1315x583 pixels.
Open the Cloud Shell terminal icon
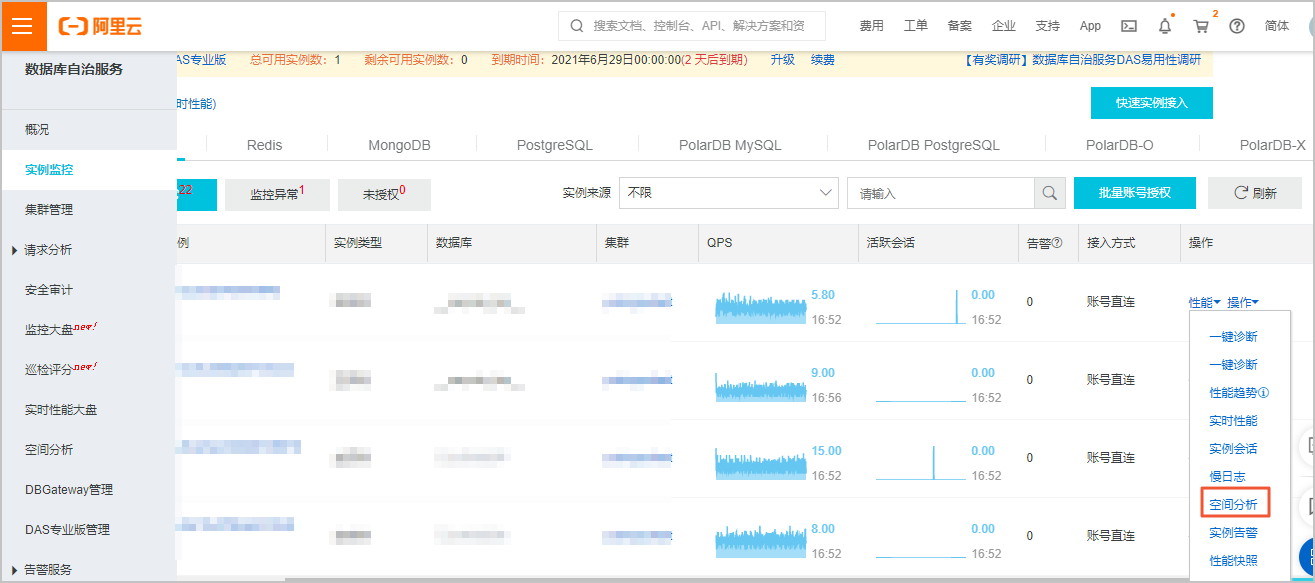(x=1129, y=26)
